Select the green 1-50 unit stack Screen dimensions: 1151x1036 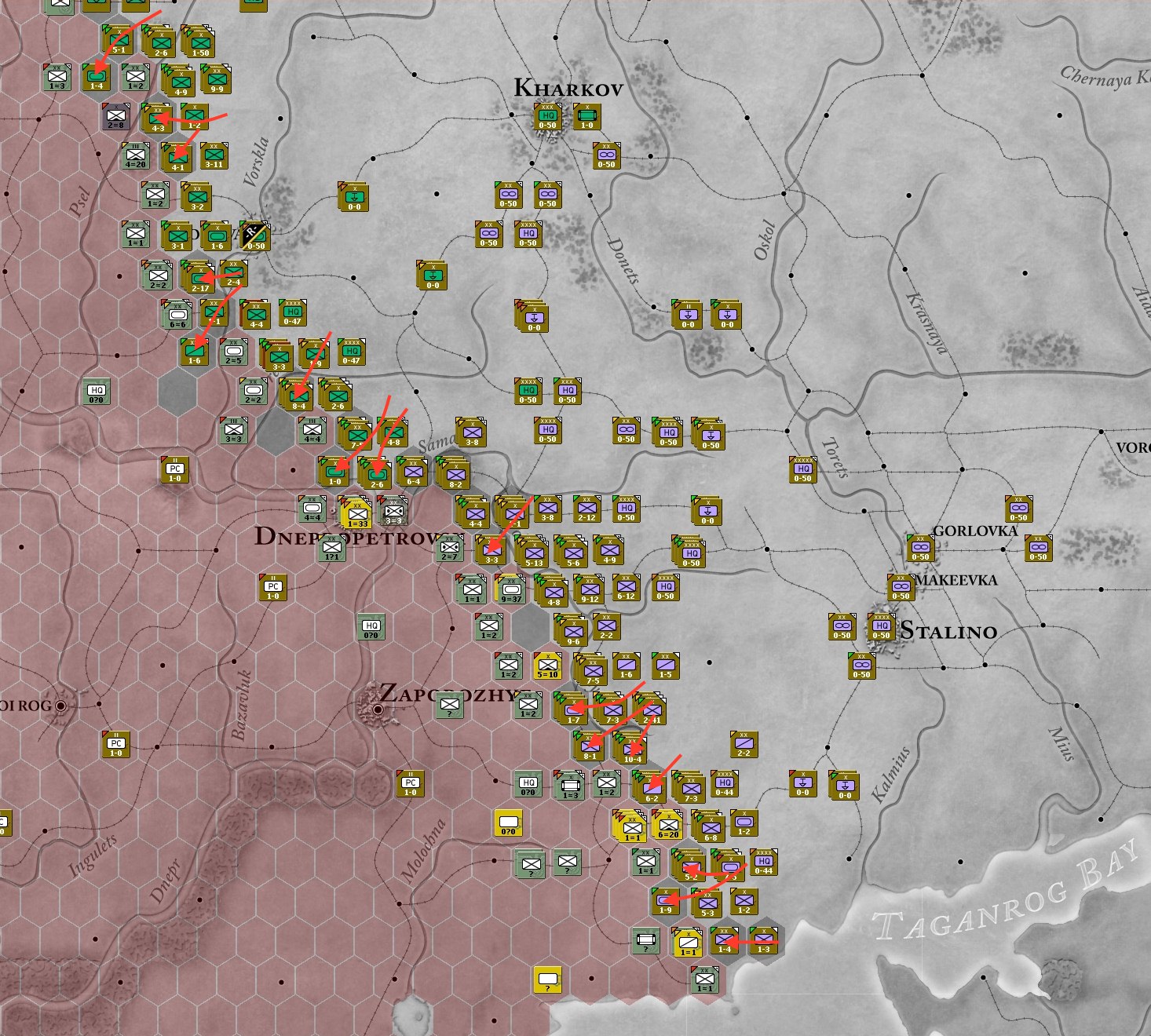[x=199, y=42]
